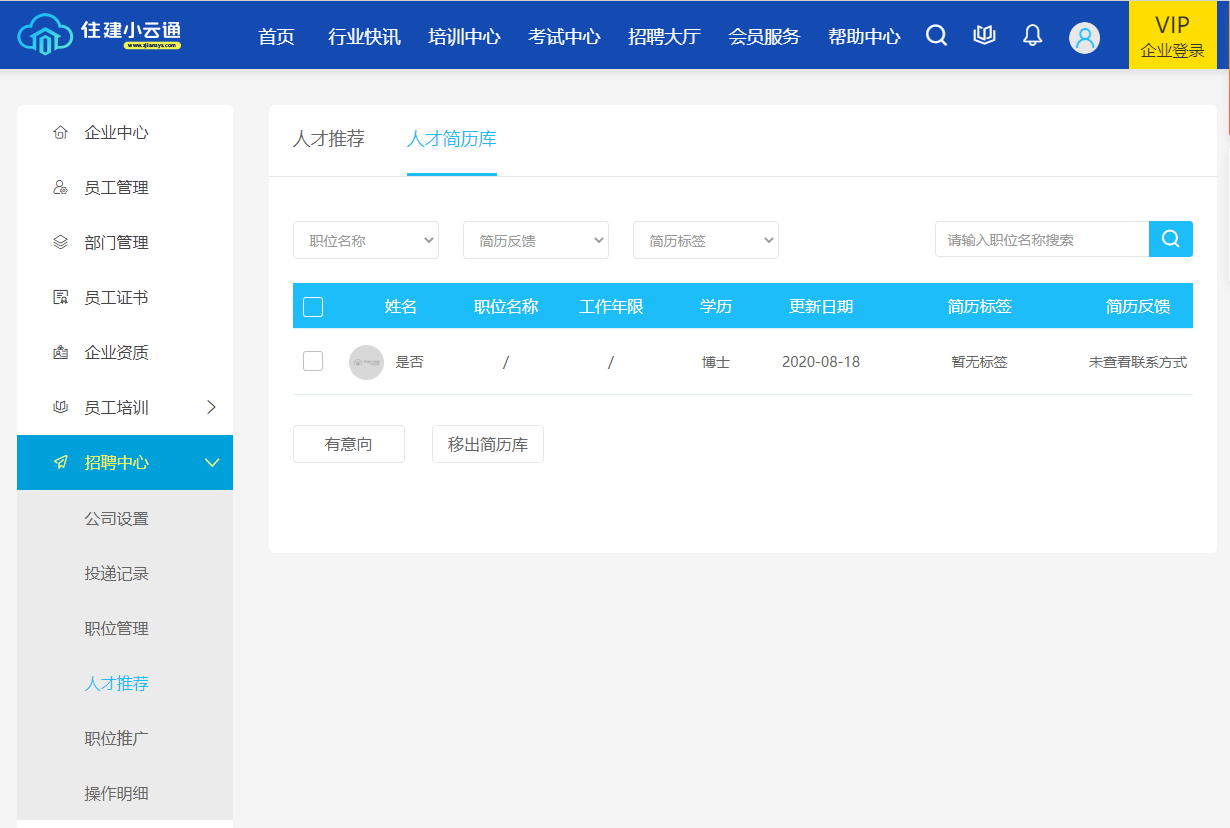Check the checkbox for the 是否 row
The height and width of the screenshot is (828, 1230).
(x=313, y=361)
